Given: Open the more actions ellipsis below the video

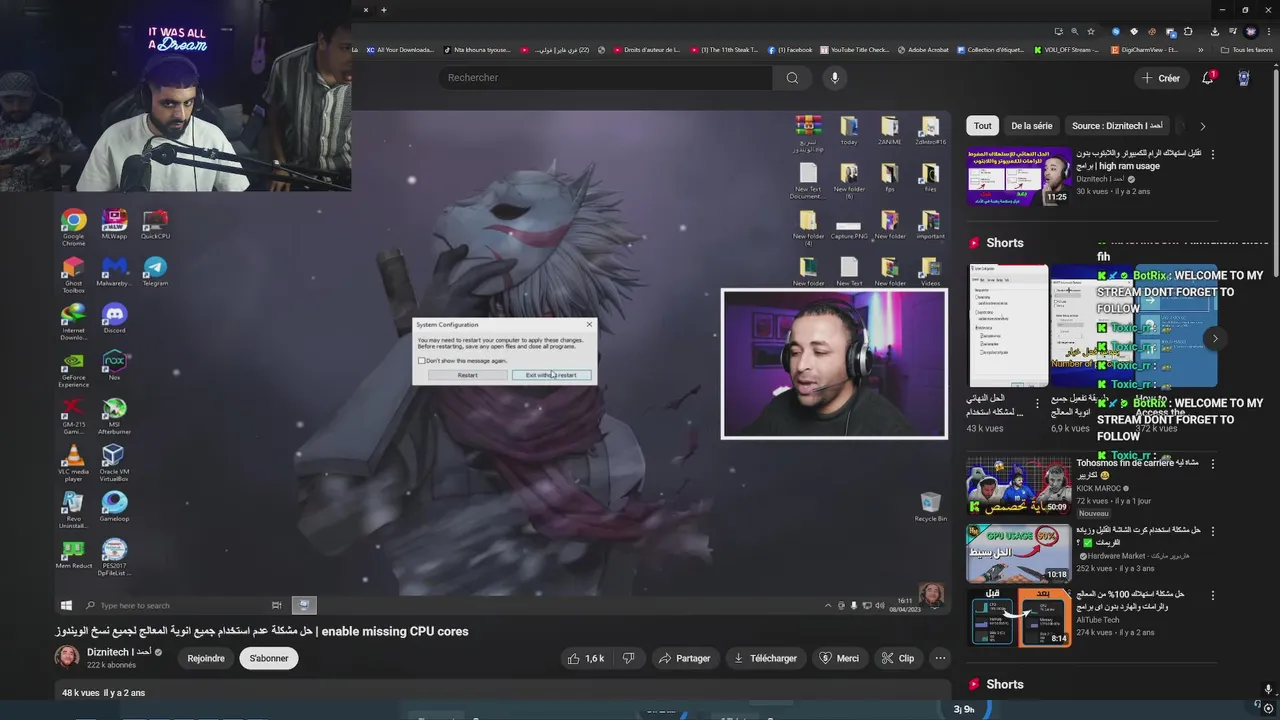Looking at the screenshot, I should click(x=940, y=658).
